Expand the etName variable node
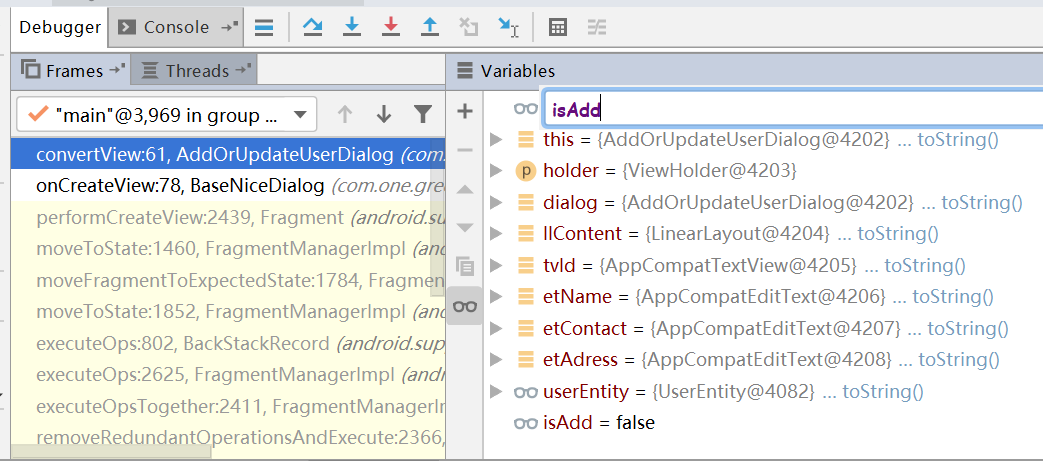The image size is (1043, 461). (x=495, y=297)
